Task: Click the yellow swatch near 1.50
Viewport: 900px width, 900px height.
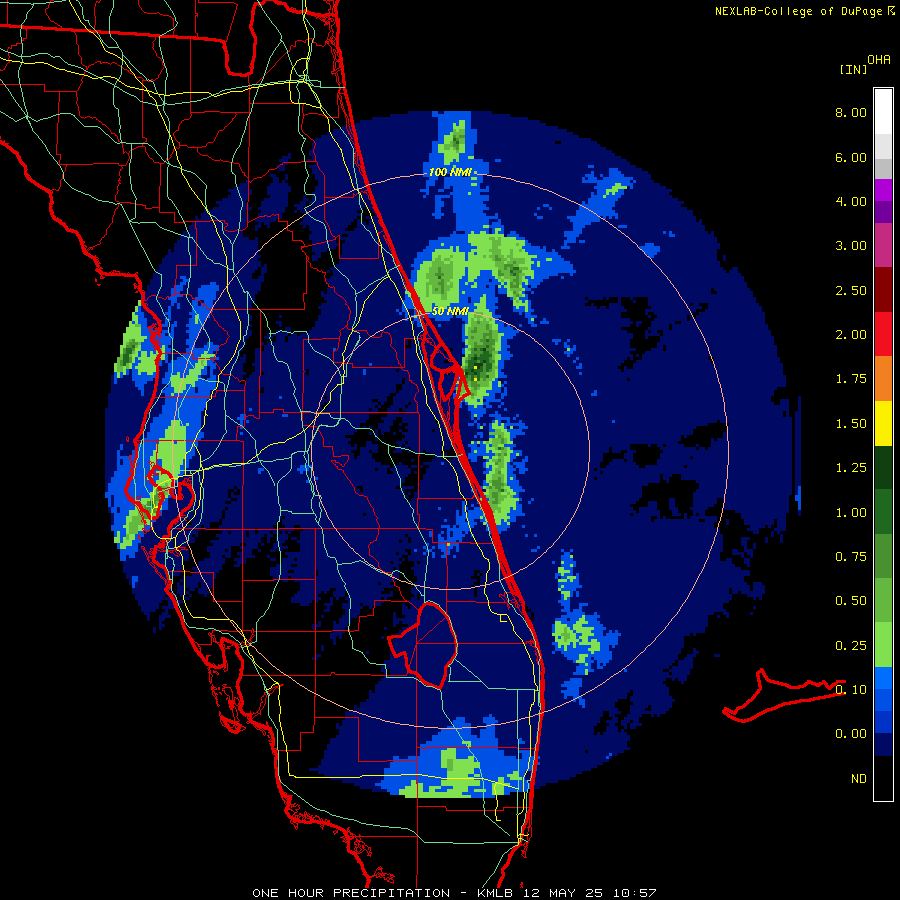Action: click(883, 423)
